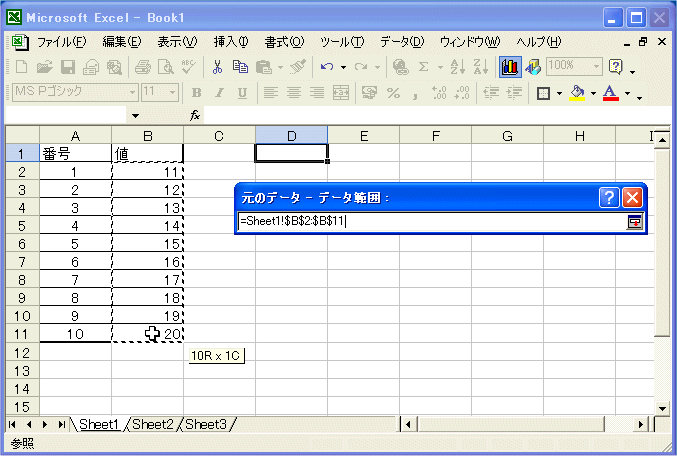Image resolution: width=677 pixels, height=456 pixels.
Task: Click Merge and Center icon
Action: tap(341, 93)
